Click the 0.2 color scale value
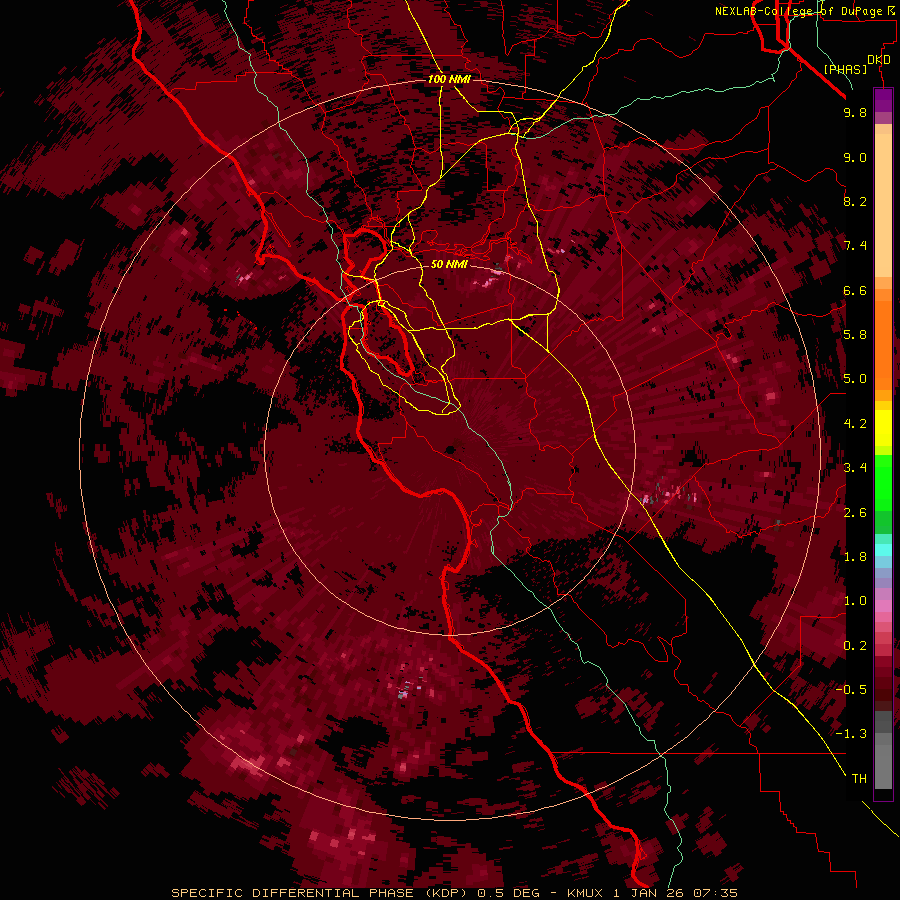 click(x=855, y=646)
